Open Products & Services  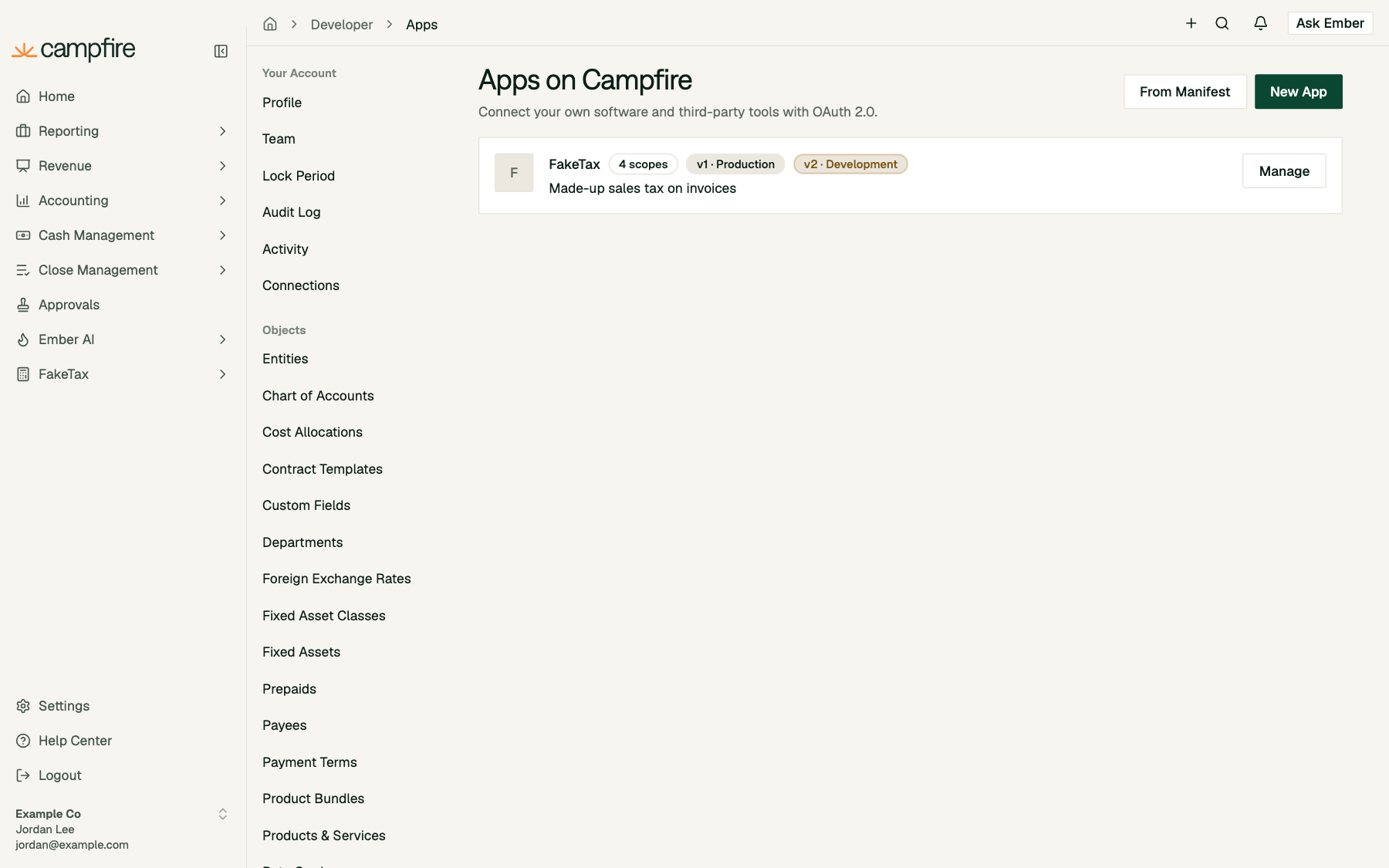click(x=323, y=836)
